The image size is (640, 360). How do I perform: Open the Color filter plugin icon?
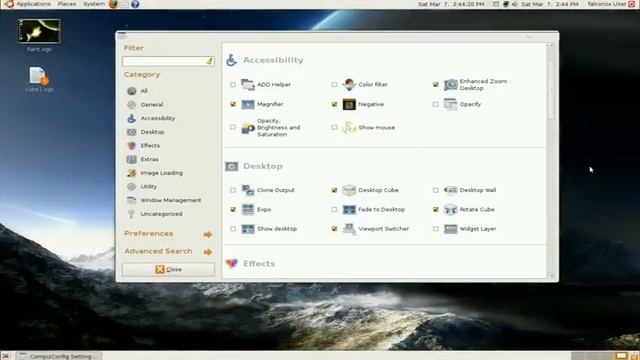[x=349, y=84]
